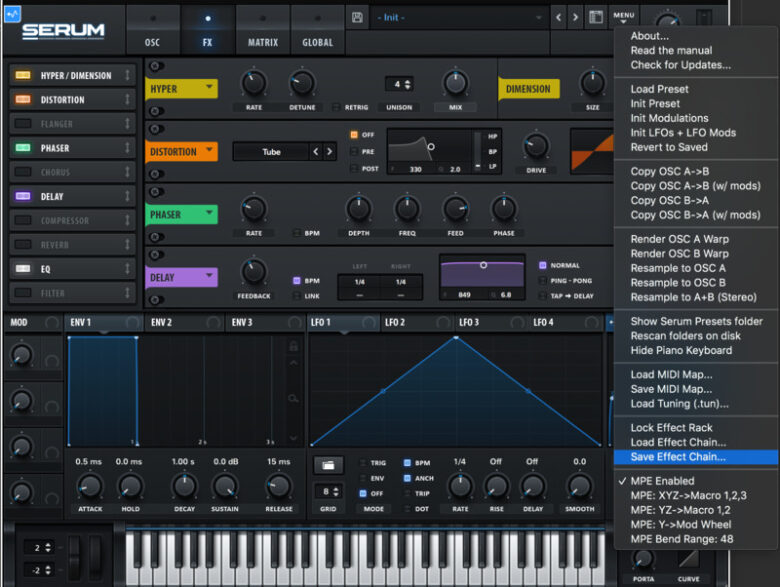Click the envelope lock icon
This screenshot has width=780, height=587.
293,346
